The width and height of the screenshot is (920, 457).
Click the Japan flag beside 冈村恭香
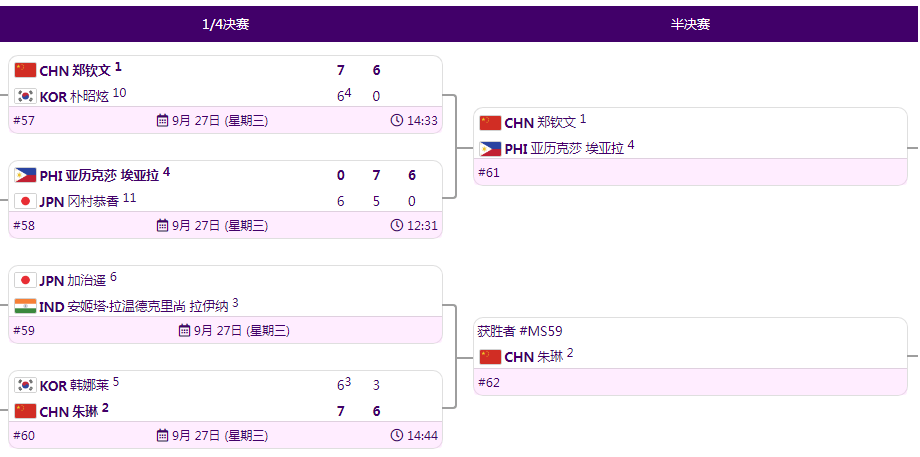coord(25,201)
